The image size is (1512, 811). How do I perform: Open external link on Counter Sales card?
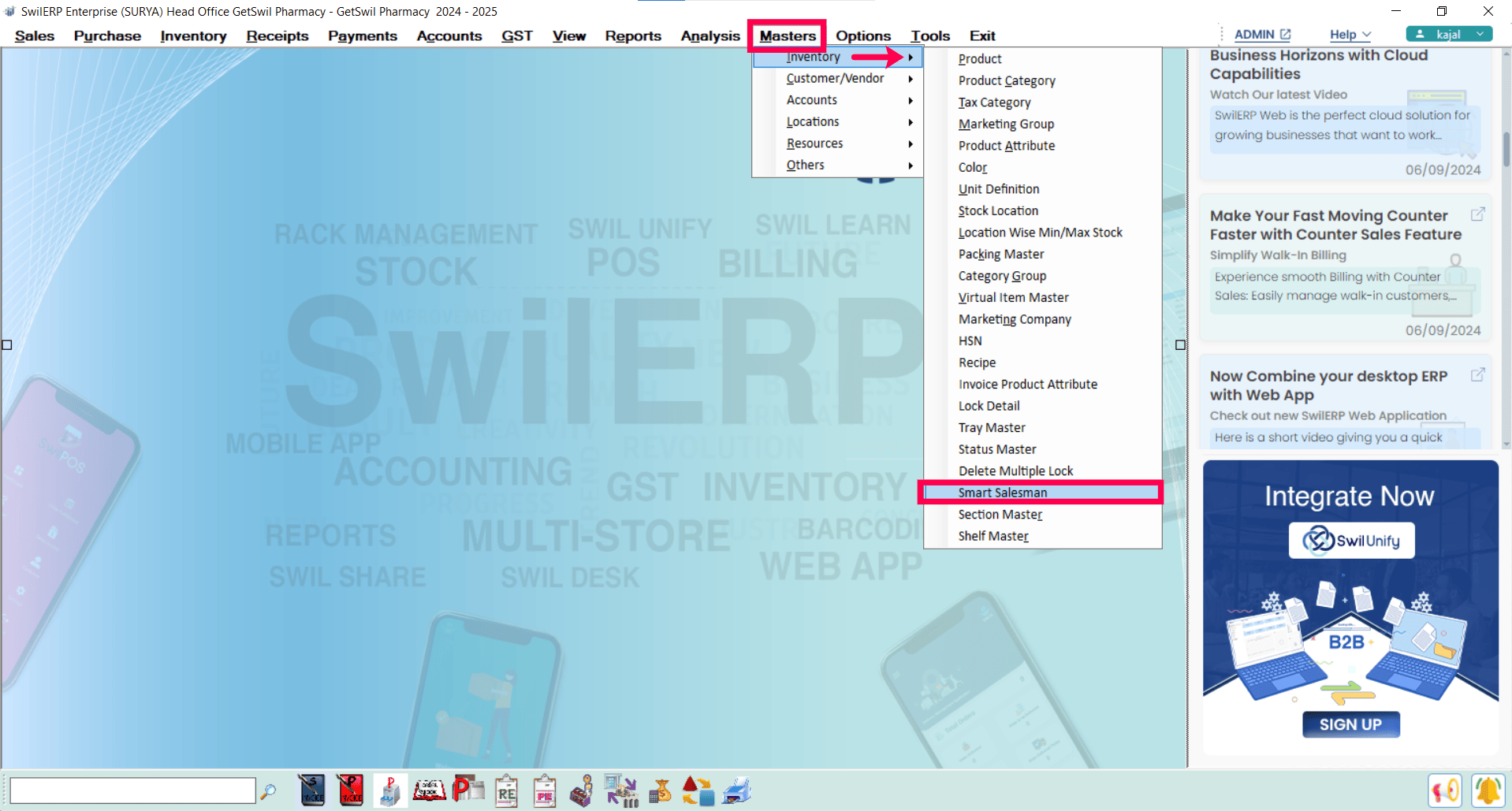coord(1478,214)
